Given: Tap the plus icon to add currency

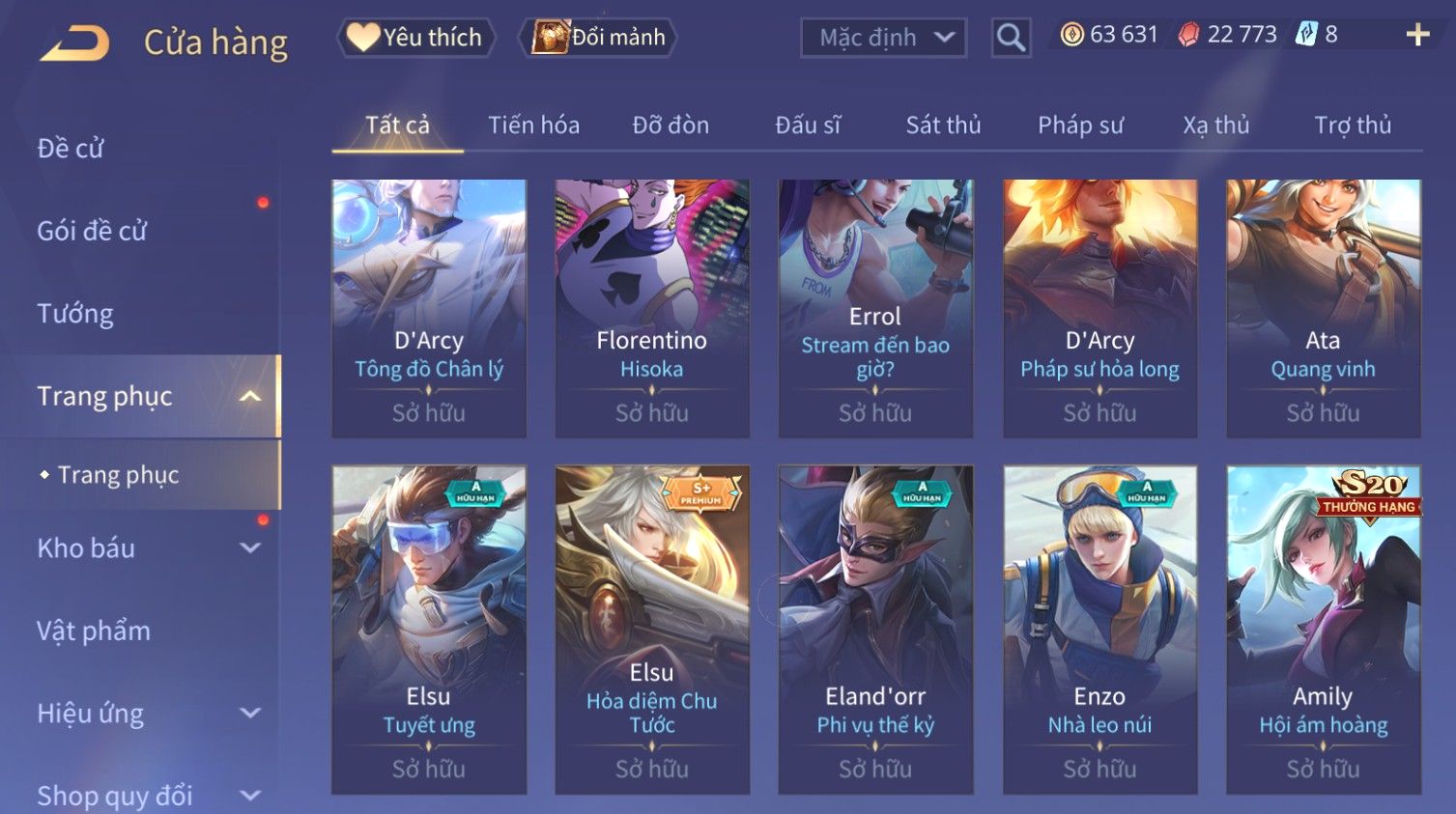Looking at the screenshot, I should (1417, 35).
